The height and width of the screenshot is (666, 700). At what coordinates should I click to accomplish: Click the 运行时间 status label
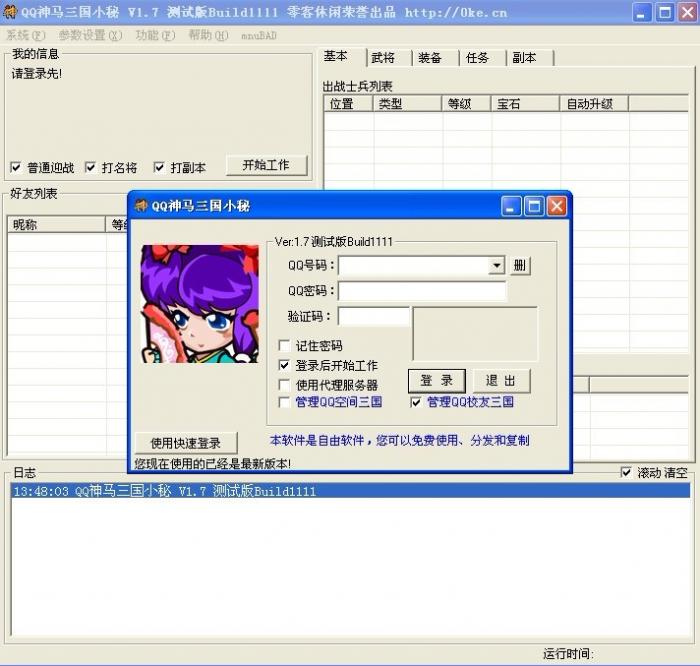(x=568, y=654)
